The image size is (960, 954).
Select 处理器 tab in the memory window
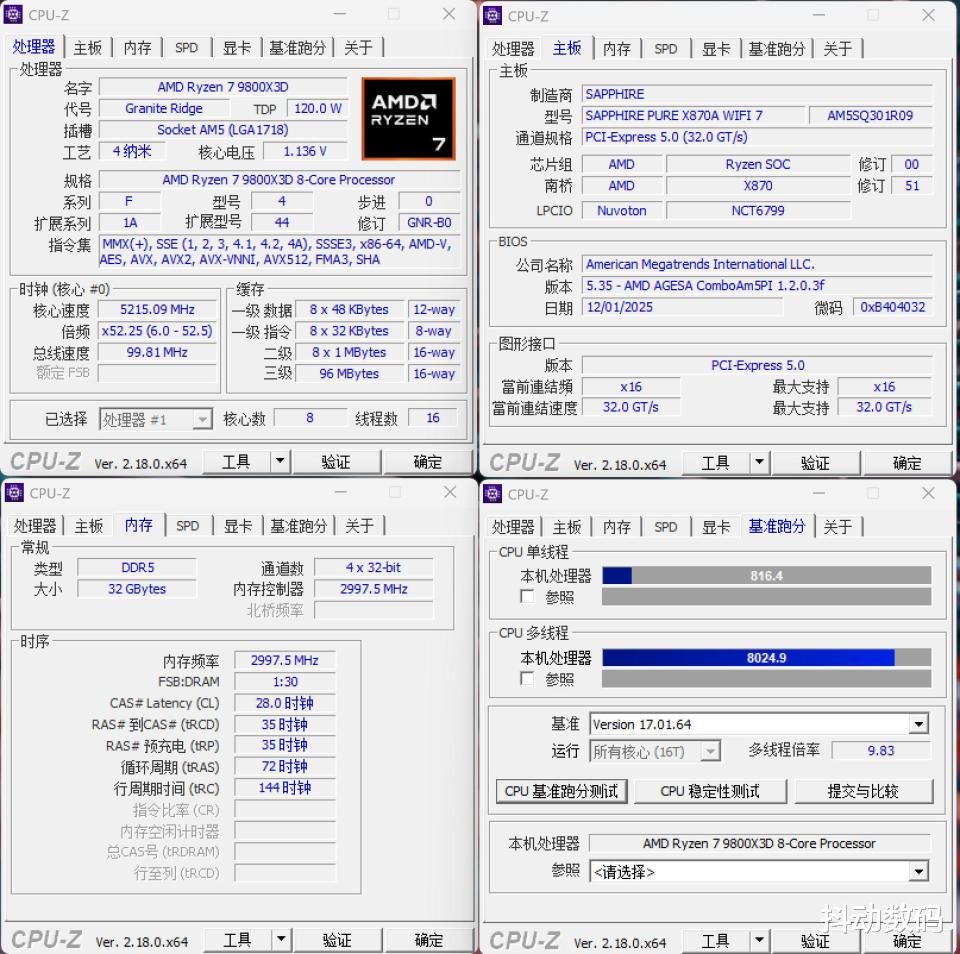point(35,526)
